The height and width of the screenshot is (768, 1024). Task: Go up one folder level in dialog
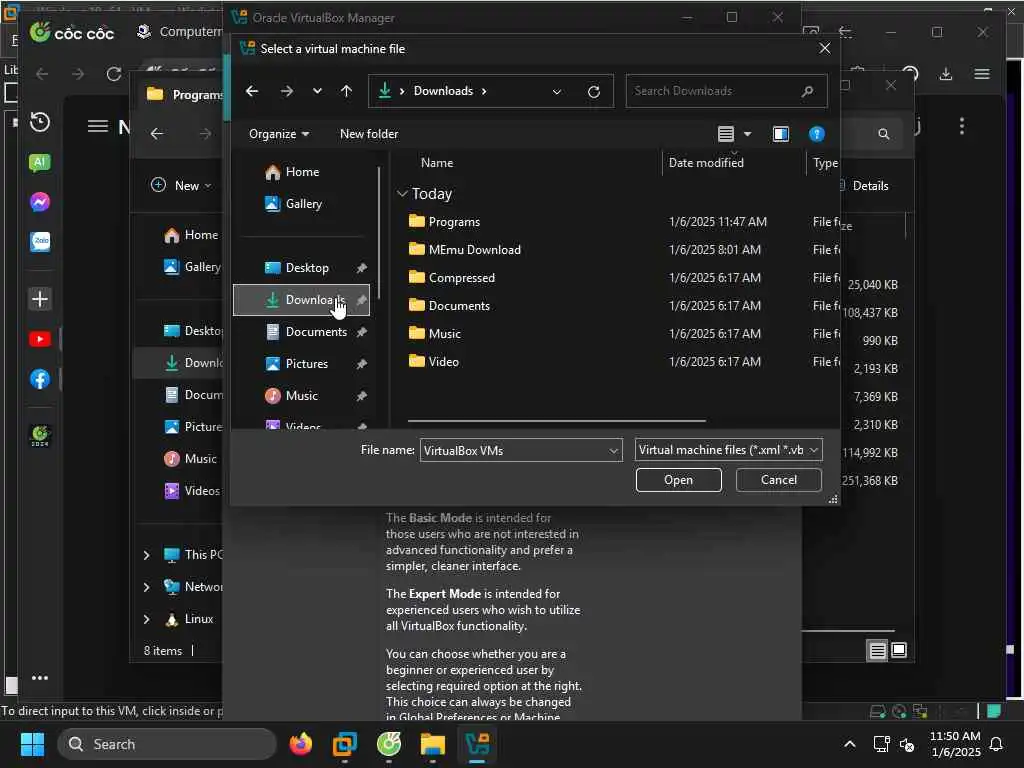346,91
